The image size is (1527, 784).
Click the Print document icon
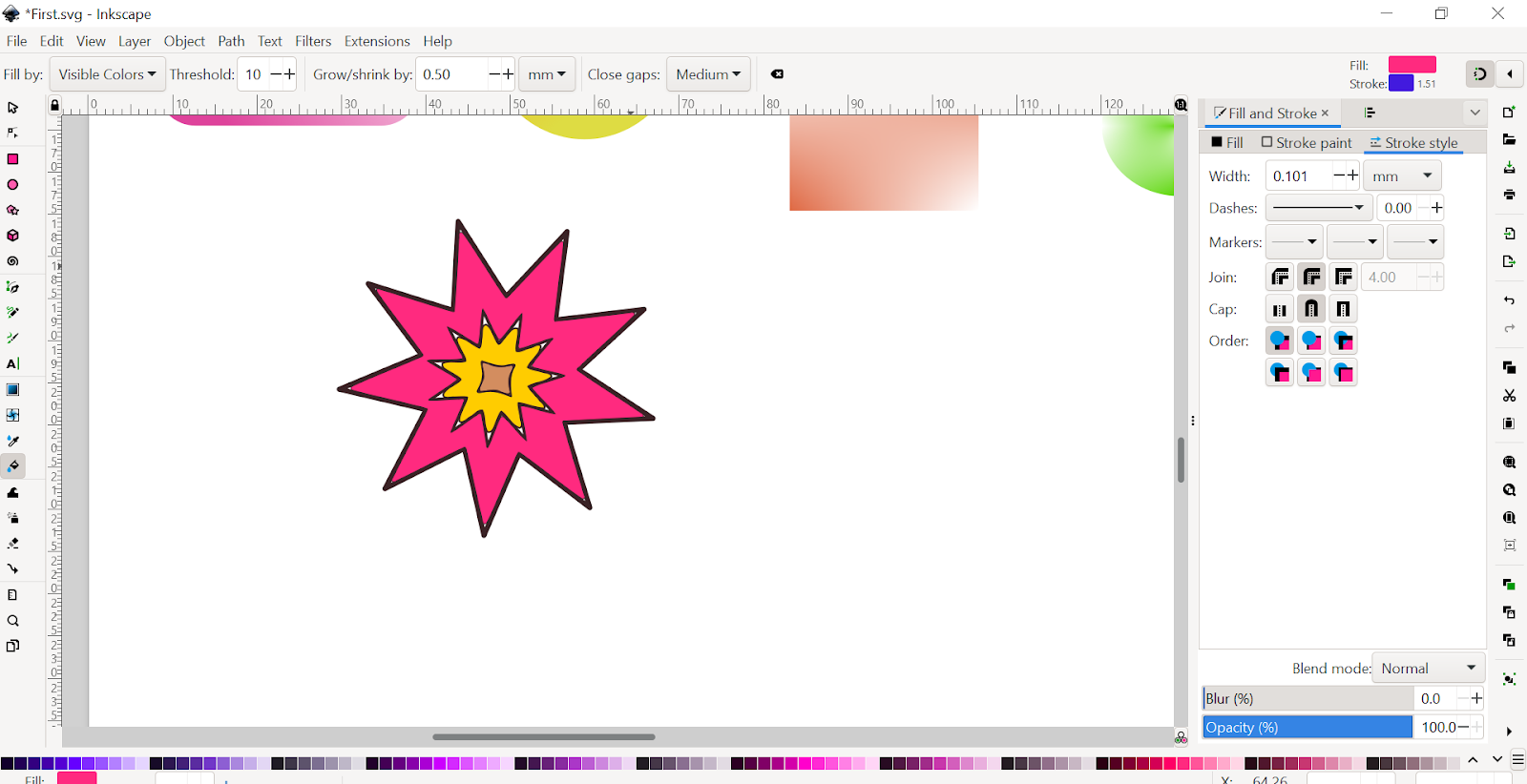pos(1509,196)
